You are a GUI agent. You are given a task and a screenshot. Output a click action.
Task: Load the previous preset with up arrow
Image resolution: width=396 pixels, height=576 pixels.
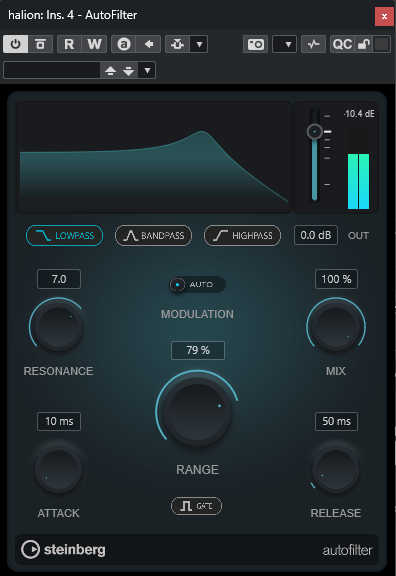(110, 70)
